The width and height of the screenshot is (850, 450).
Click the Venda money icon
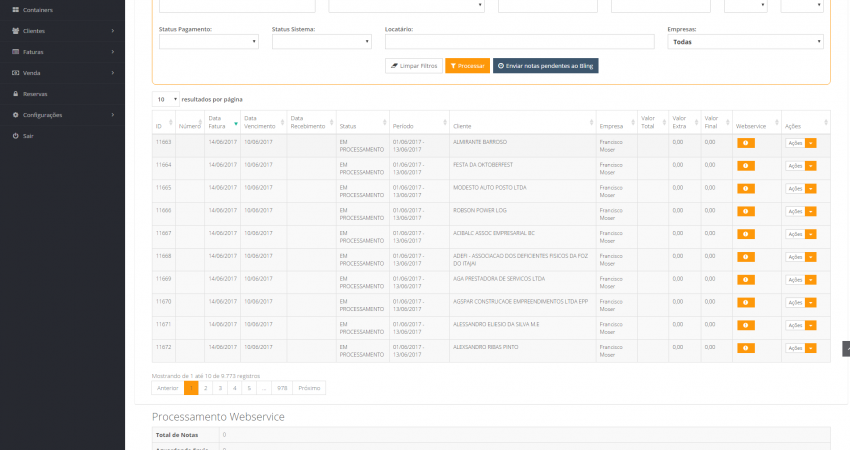(15, 73)
